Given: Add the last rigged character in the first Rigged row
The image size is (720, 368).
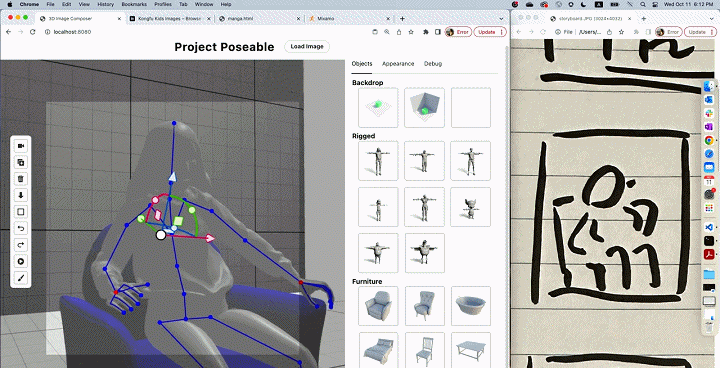Looking at the screenshot, I should click(x=471, y=161).
